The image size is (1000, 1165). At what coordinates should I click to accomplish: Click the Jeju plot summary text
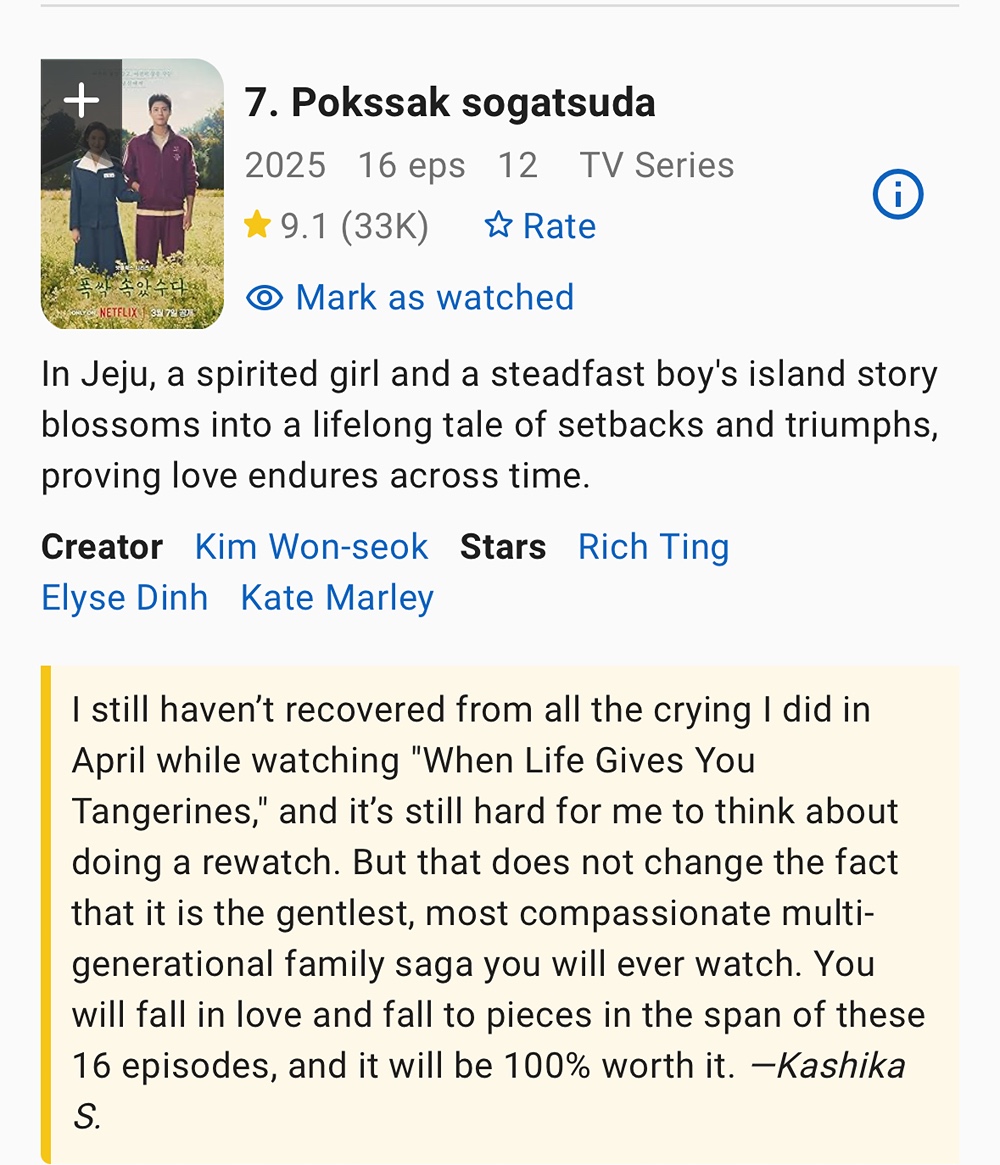tap(490, 425)
